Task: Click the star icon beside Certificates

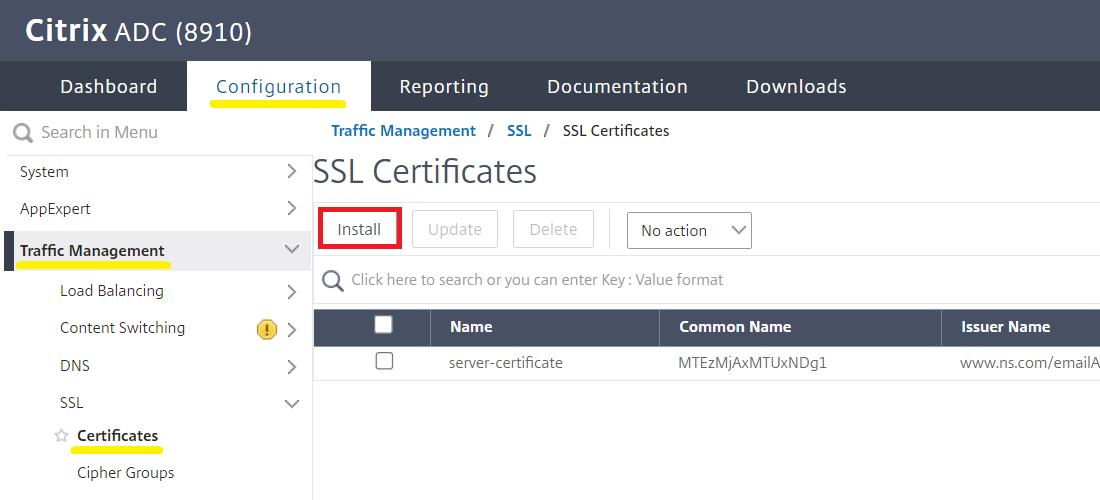Action: (x=62, y=435)
